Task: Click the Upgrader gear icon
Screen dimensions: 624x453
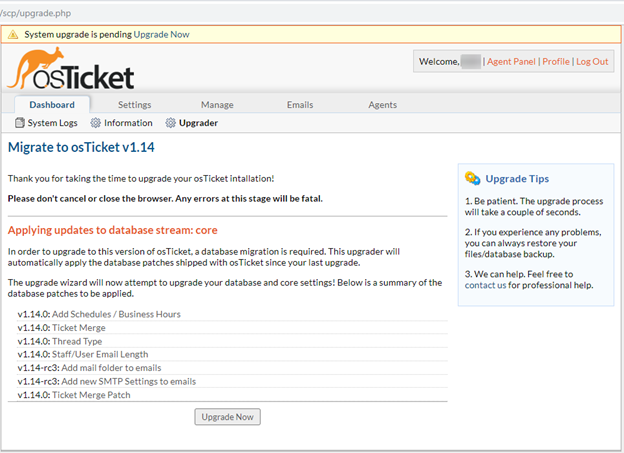Action: pyautogui.click(x=171, y=123)
